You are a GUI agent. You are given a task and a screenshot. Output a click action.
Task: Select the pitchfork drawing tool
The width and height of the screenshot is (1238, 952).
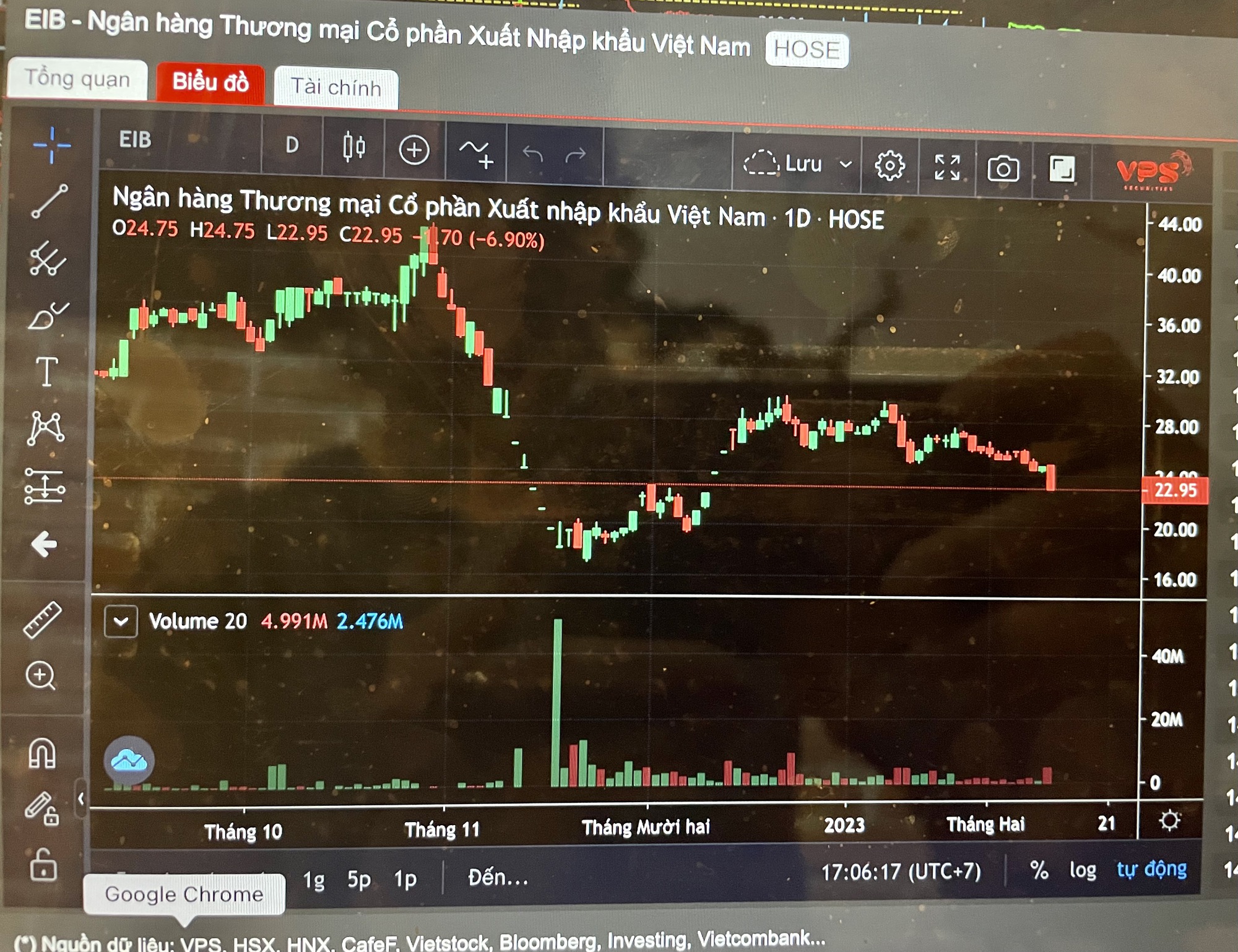click(x=48, y=257)
